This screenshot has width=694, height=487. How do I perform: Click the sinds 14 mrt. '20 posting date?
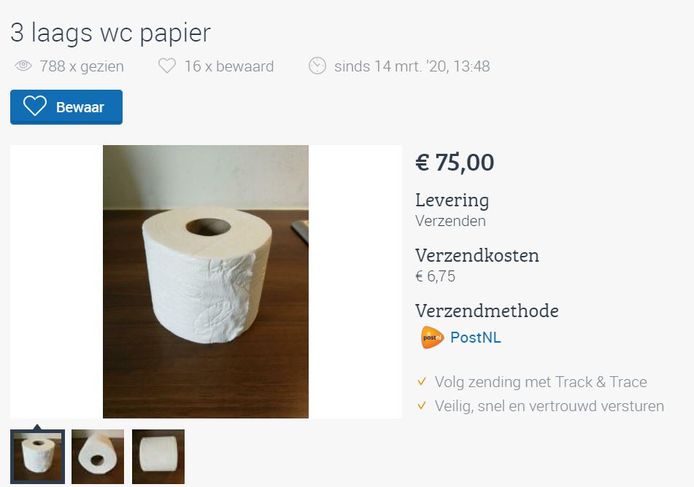(412, 66)
